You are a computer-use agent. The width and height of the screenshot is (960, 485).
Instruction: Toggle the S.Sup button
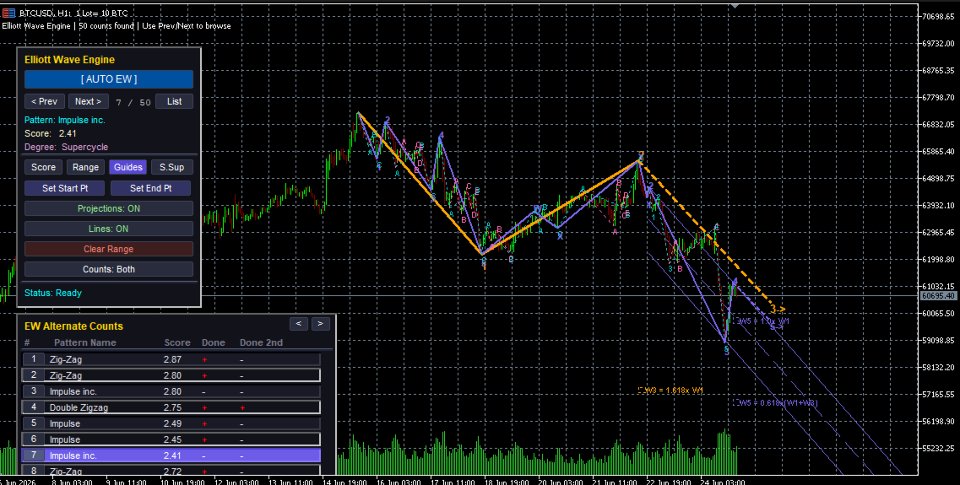pos(171,167)
